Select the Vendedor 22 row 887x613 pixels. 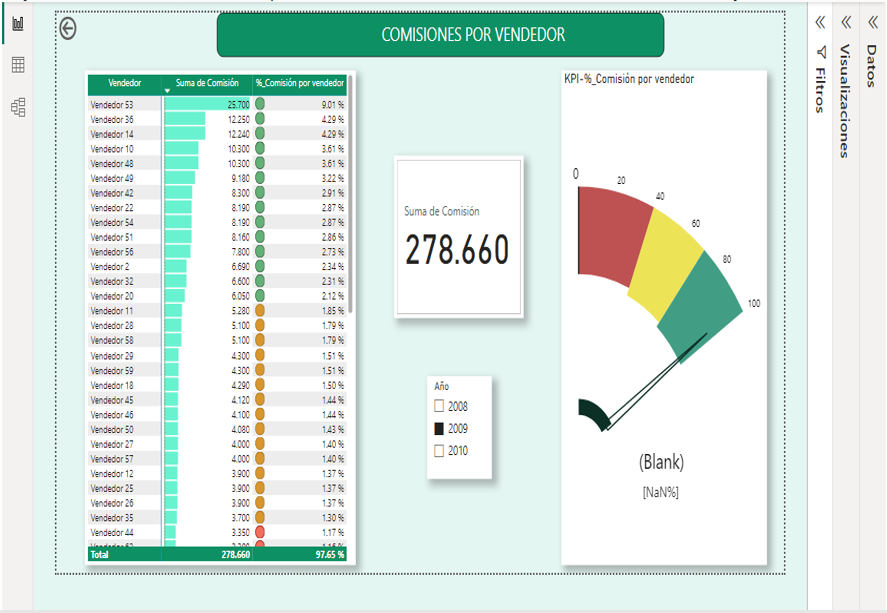pyautogui.click(x=218, y=208)
